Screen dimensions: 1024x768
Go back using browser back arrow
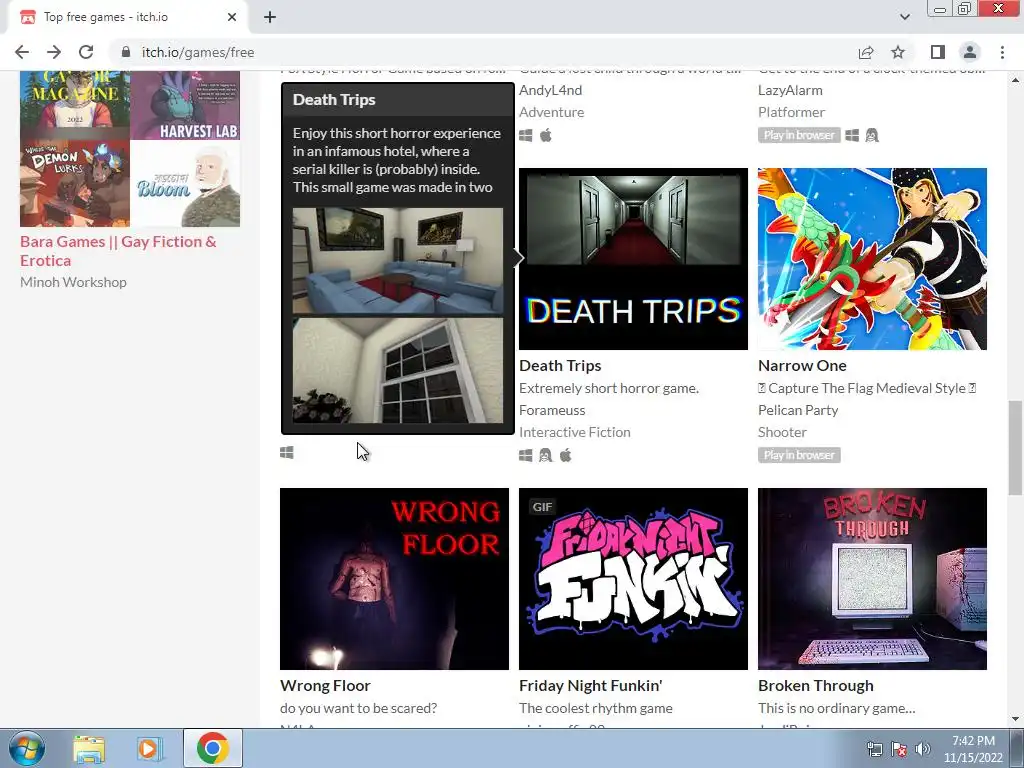(22, 52)
